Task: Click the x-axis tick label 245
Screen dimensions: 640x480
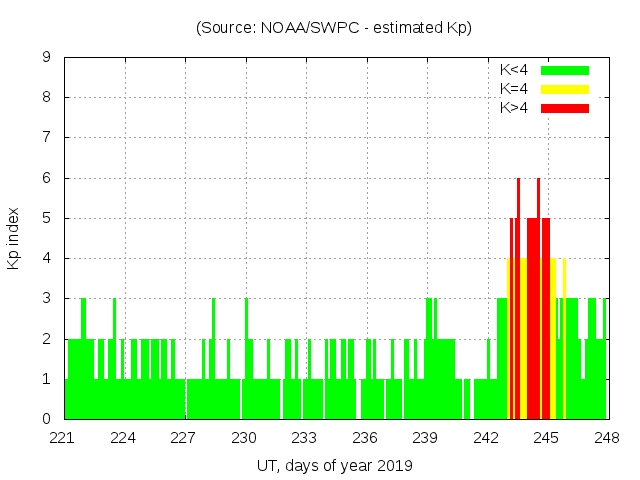Action: [546, 438]
